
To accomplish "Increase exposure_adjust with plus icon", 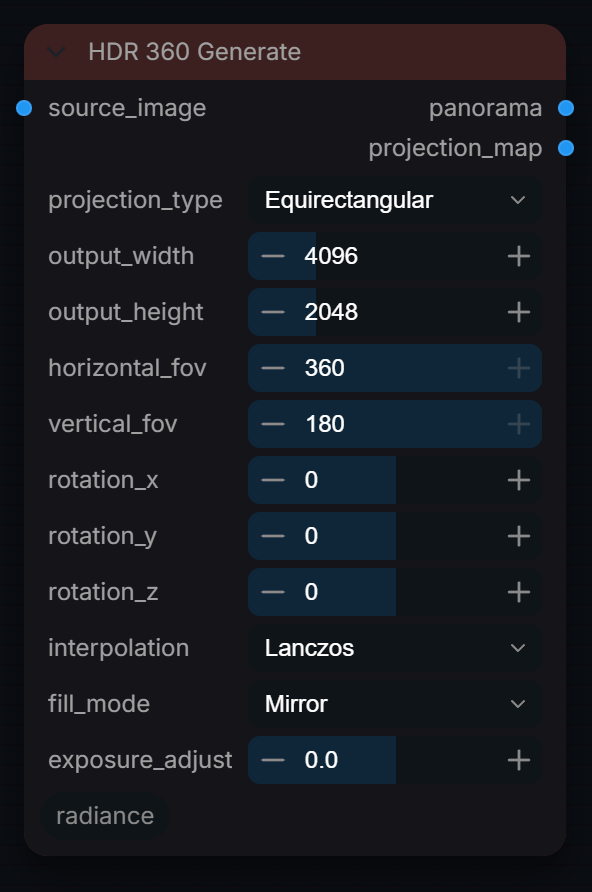I will click(x=519, y=760).
